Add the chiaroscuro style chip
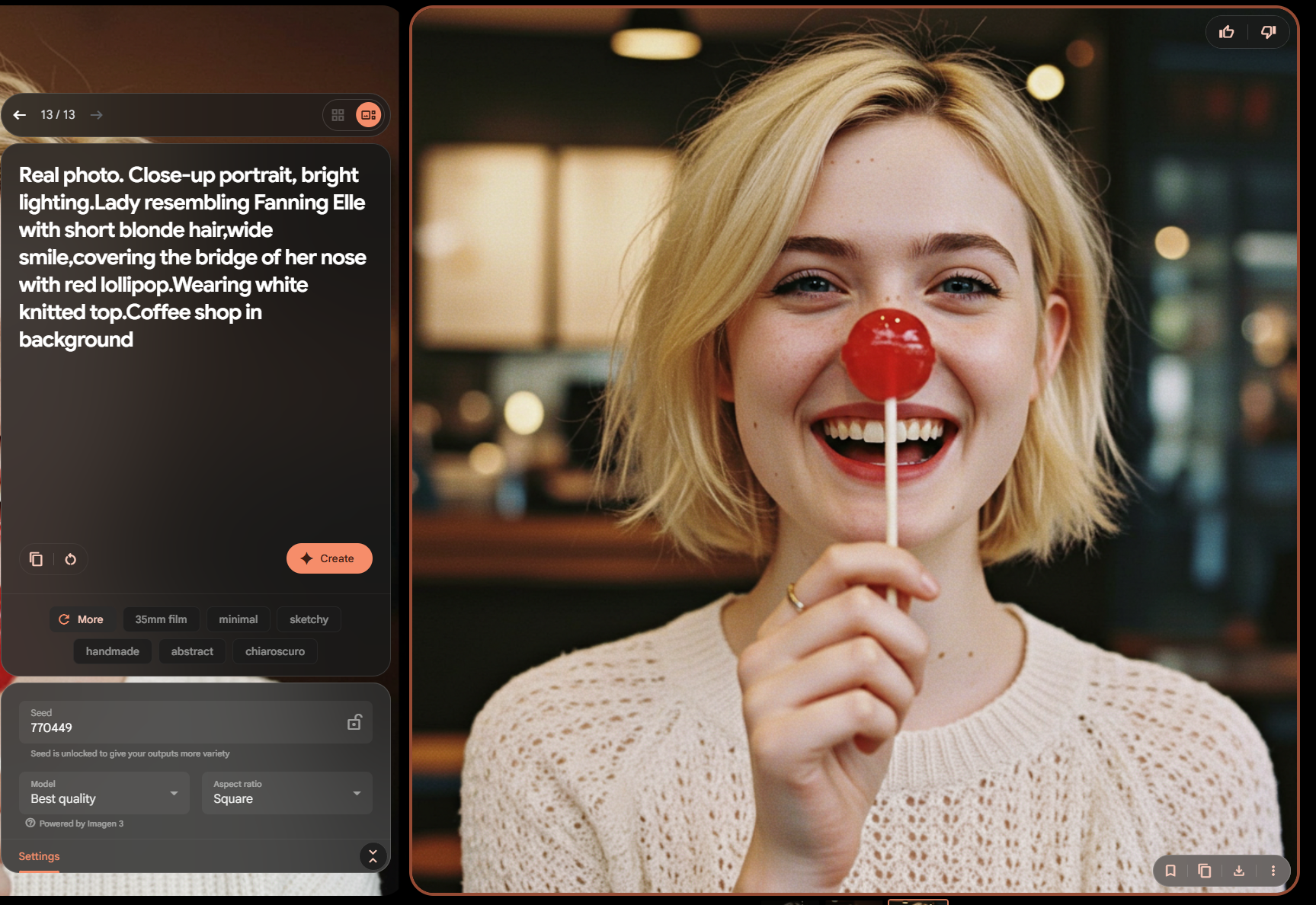The width and height of the screenshot is (1316, 905). (275, 651)
